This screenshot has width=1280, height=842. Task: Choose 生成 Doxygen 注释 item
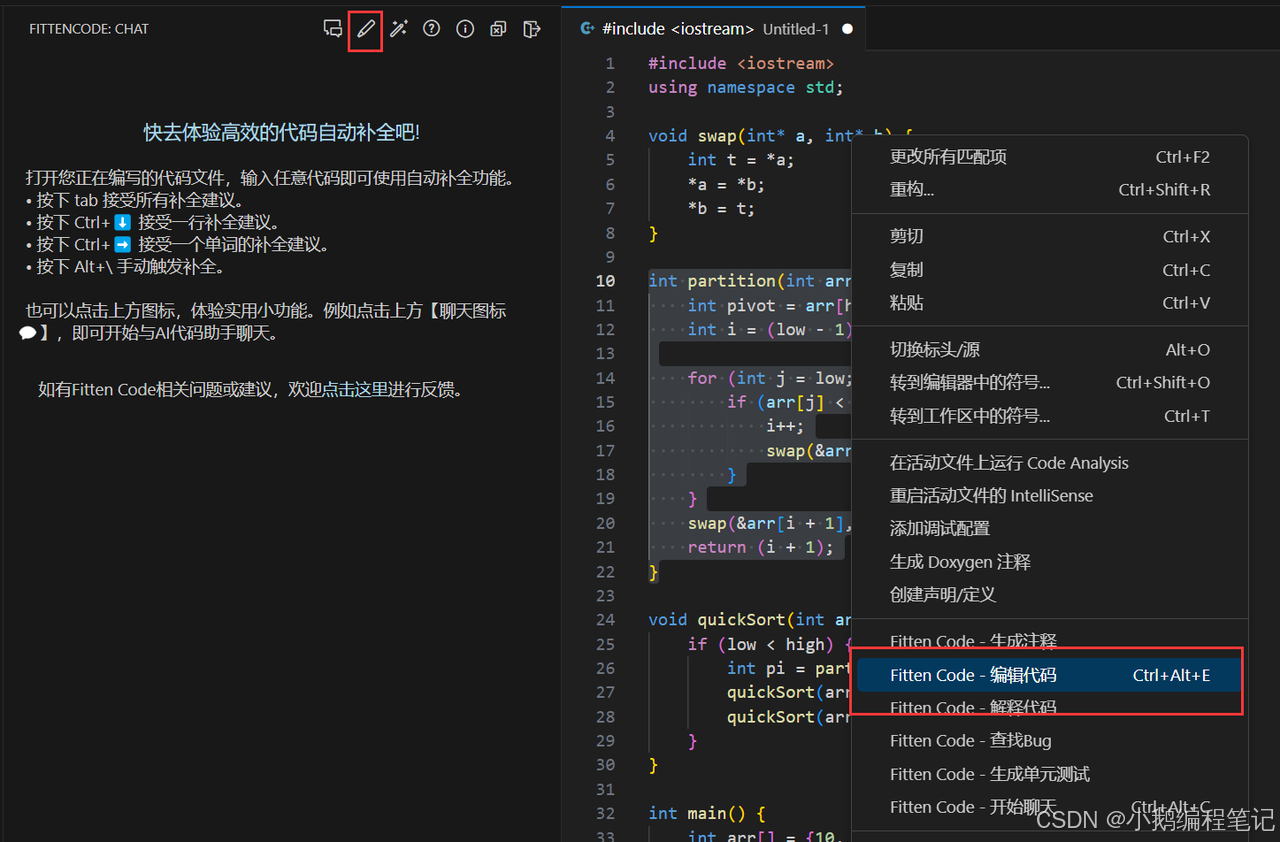1050,562
